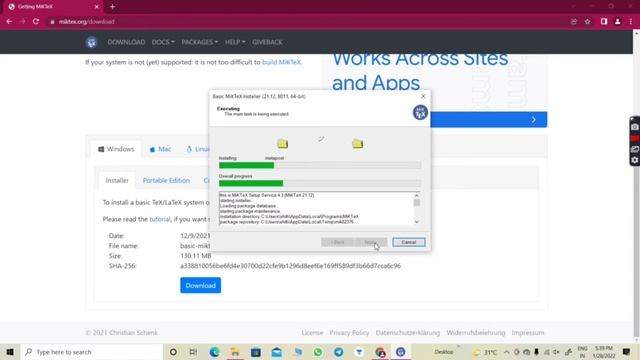Switch to Chrome on the taskbar
Image resolution: width=640 pixels, height=360 pixels.
pyautogui.click(x=380, y=352)
